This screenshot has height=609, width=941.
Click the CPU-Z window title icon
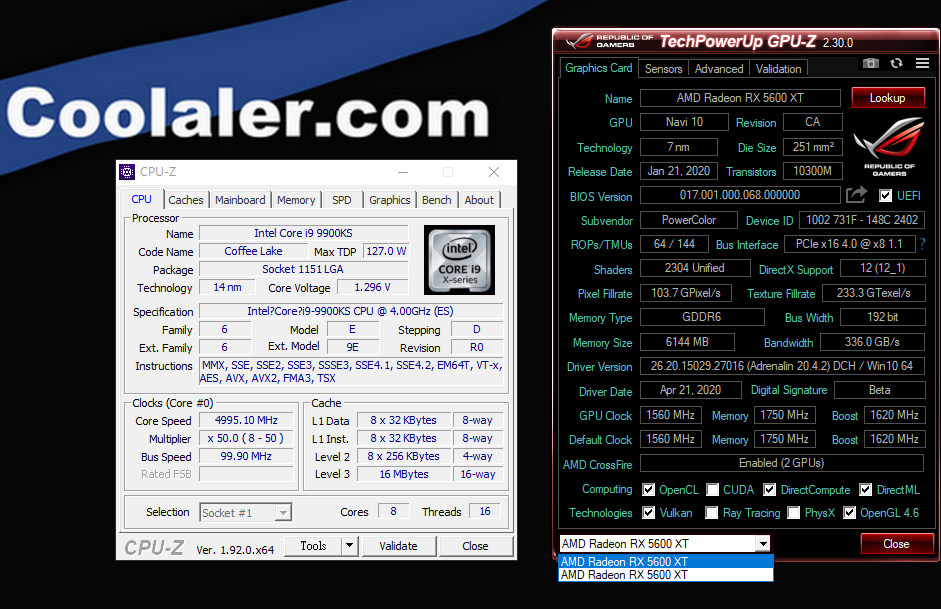point(127,172)
